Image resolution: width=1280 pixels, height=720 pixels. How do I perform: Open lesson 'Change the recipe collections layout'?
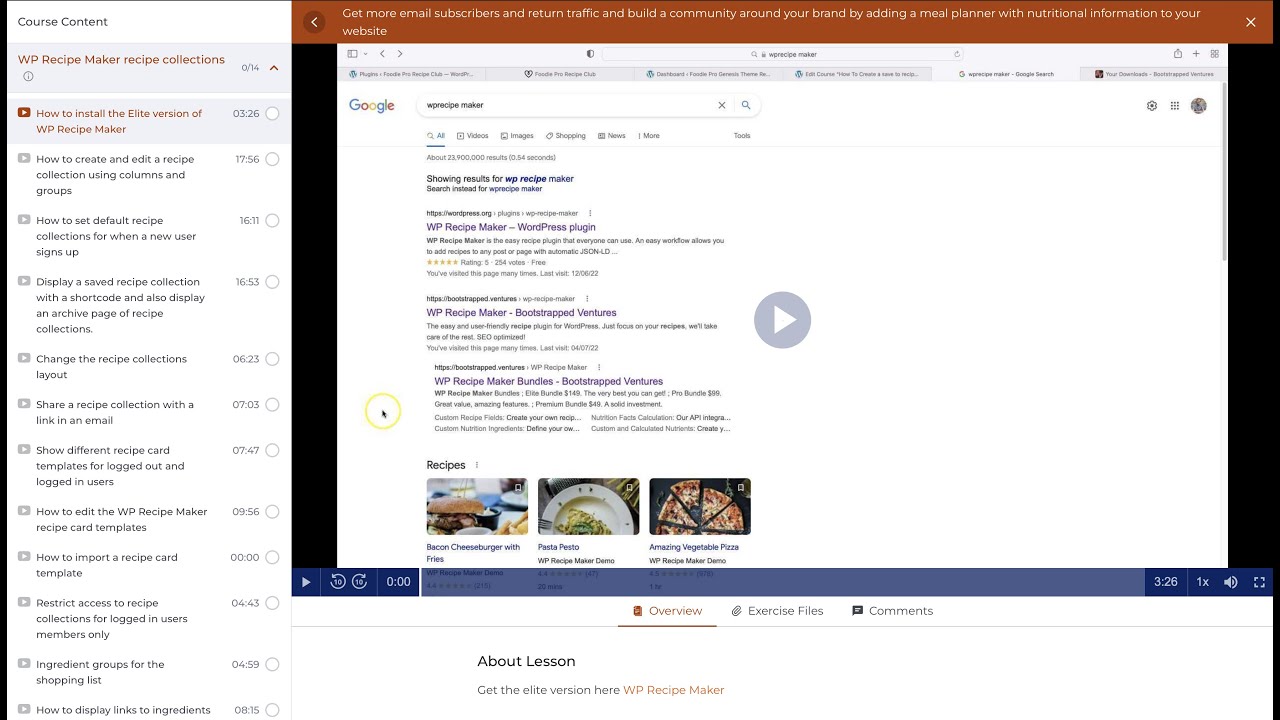111,367
